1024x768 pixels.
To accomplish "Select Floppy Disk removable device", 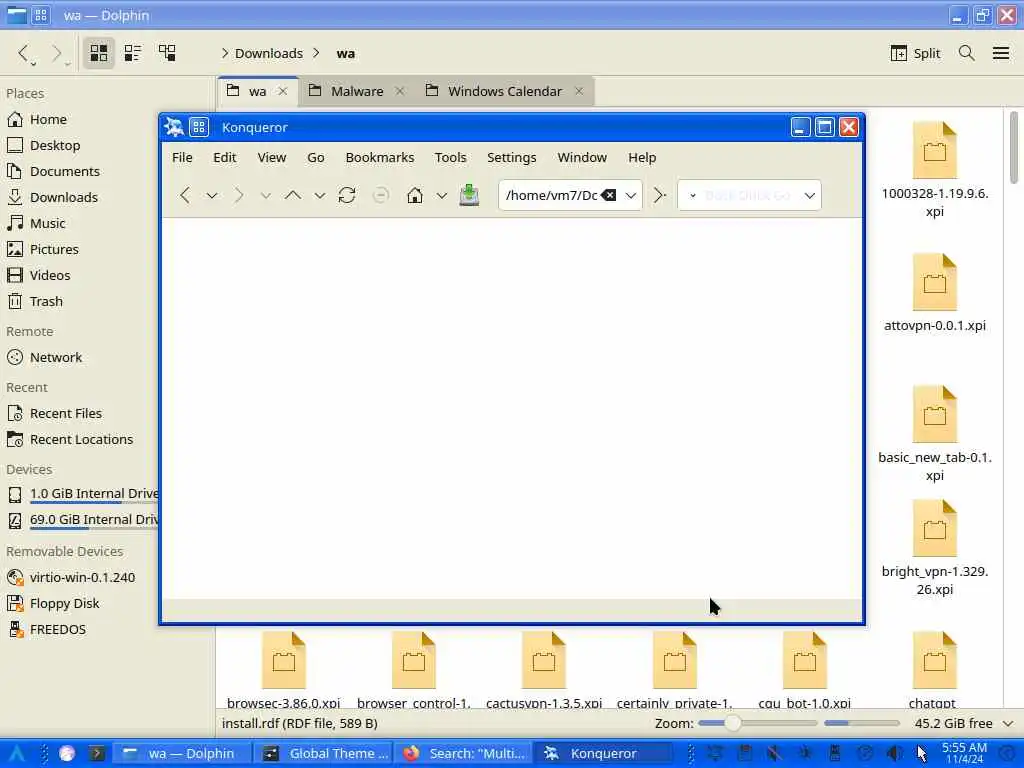I will point(64,603).
